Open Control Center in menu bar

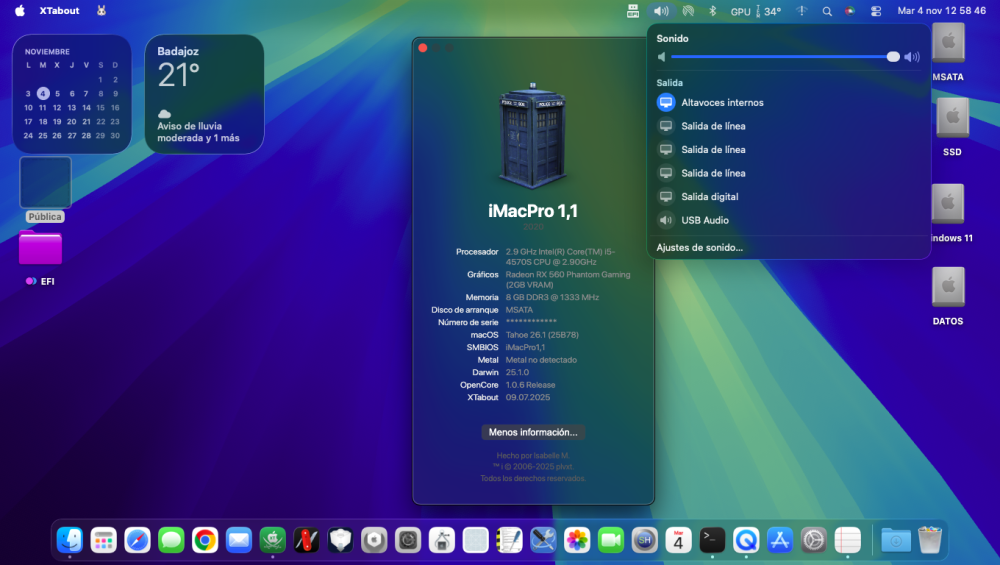876,11
